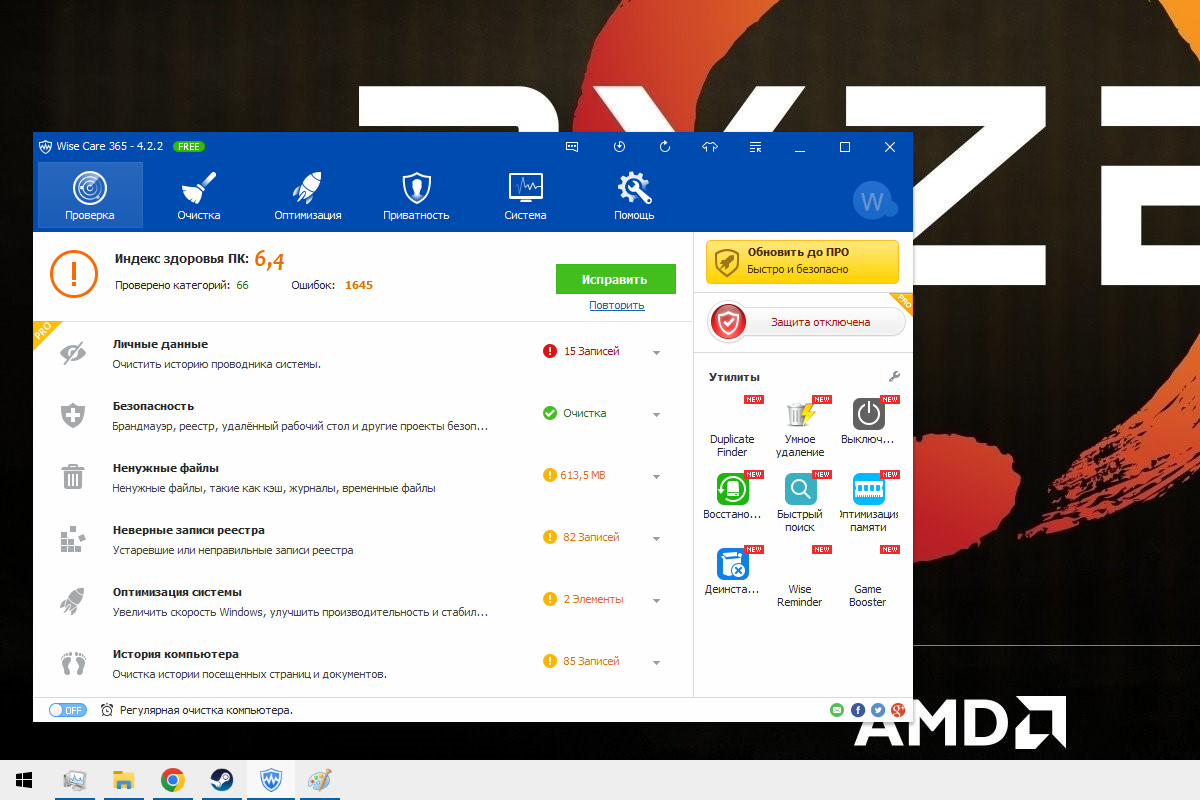Open the skin (t-shirt) icon
The image size is (1200, 800).
(711, 147)
